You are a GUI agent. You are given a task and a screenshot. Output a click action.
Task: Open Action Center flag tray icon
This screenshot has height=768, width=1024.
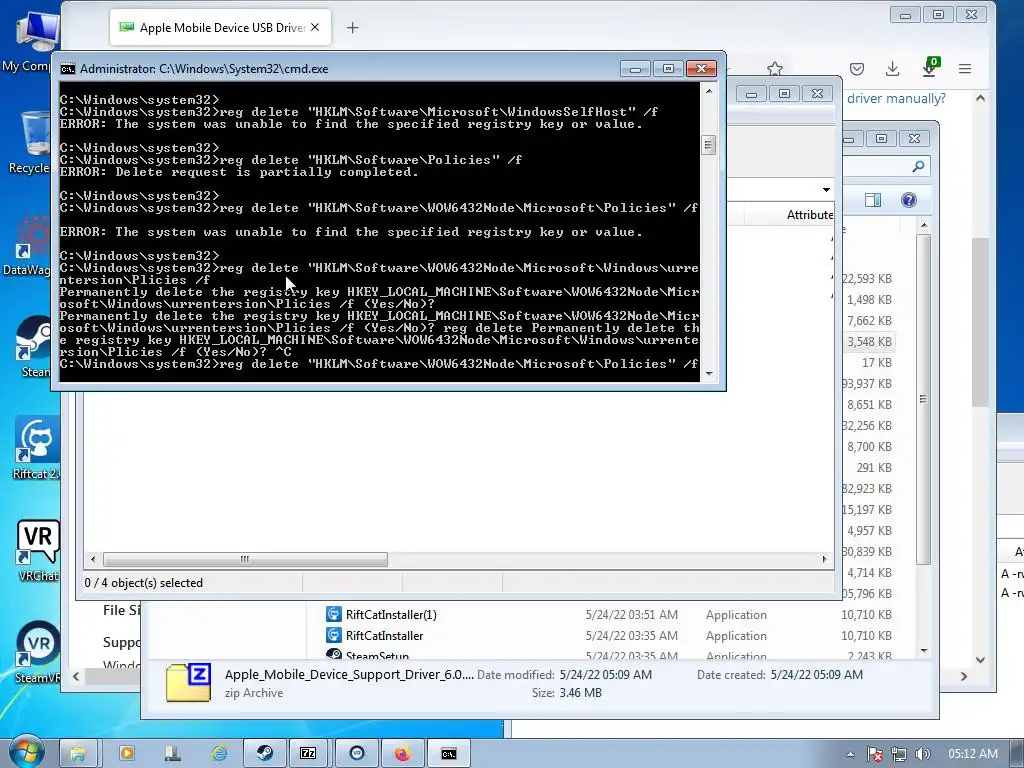(x=875, y=754)
